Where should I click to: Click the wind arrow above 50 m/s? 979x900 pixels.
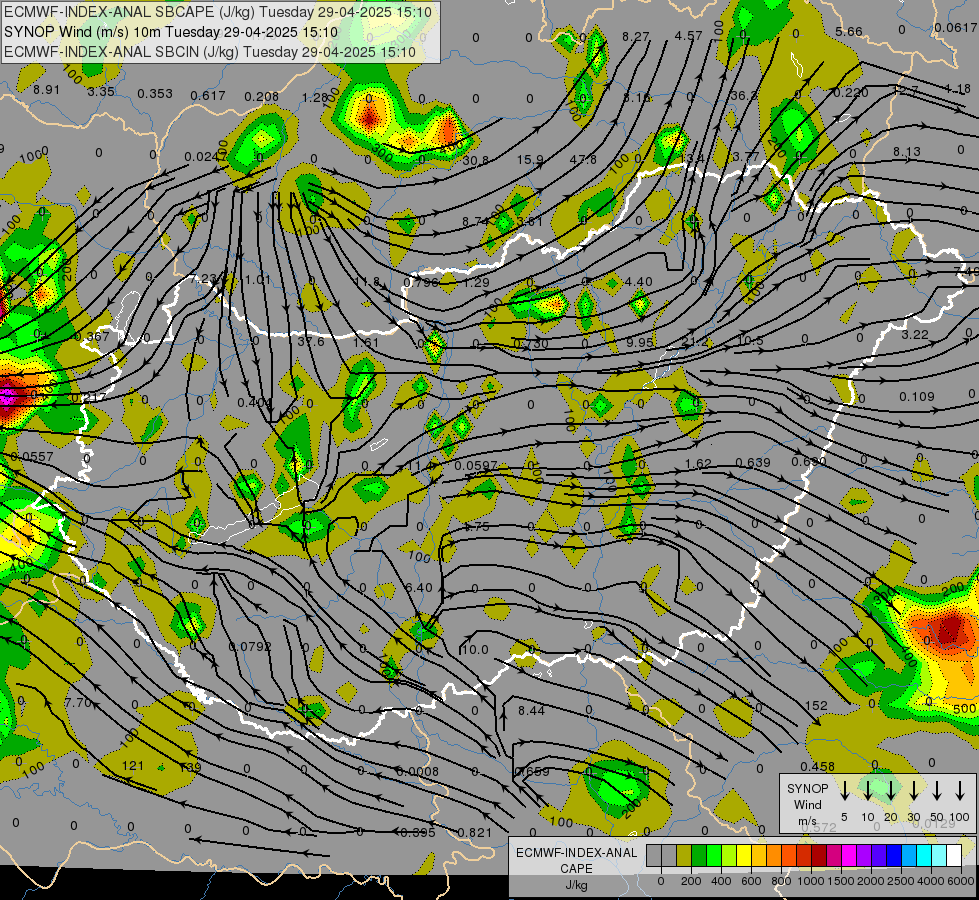click(937, 791)
